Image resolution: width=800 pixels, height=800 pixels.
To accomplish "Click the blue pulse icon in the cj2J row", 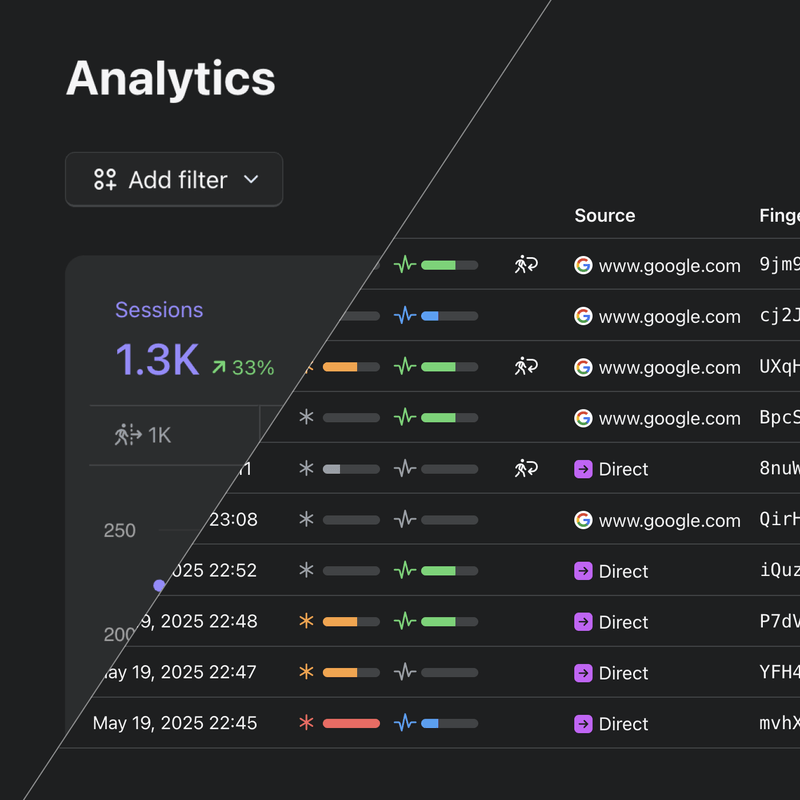I will click(405, 316).
